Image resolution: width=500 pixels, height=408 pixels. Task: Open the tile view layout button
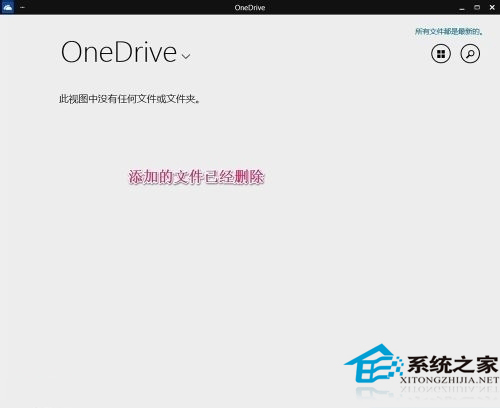[441, 54]
